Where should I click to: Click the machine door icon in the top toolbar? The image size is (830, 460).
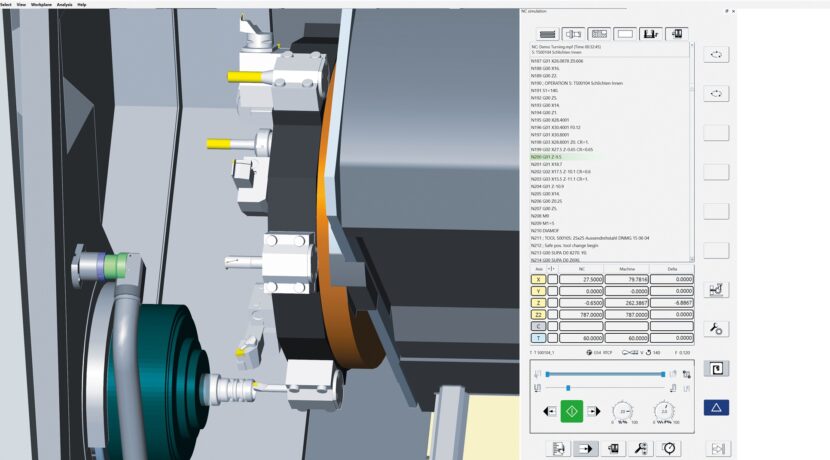pyautogui.click(x=676, y=34)
